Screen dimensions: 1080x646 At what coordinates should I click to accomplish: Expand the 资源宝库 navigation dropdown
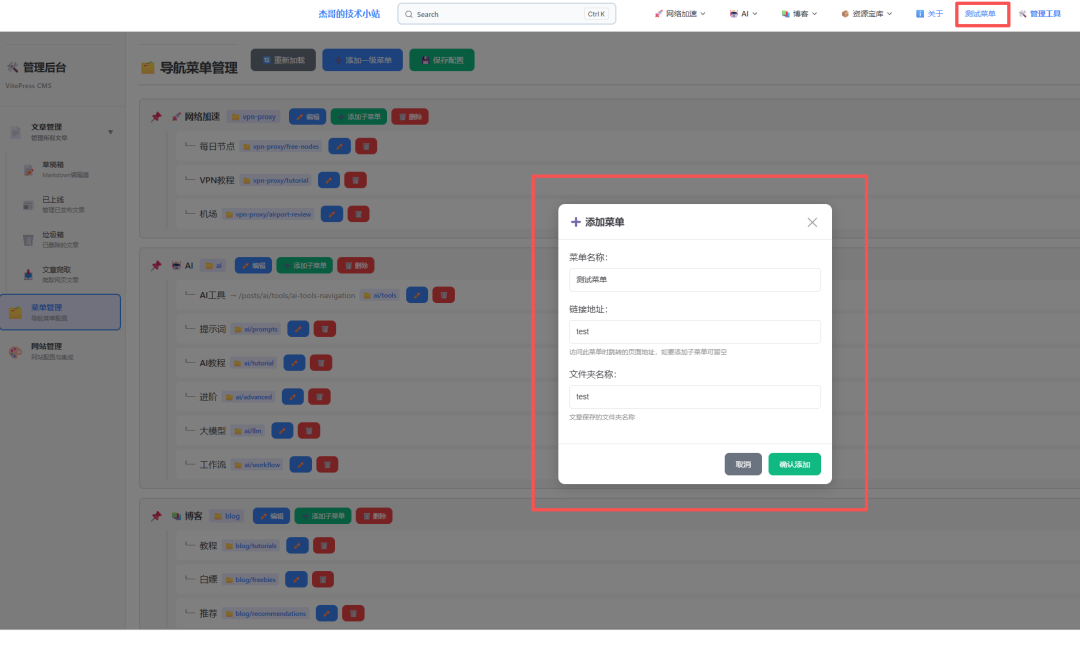[x=867, y=14]
